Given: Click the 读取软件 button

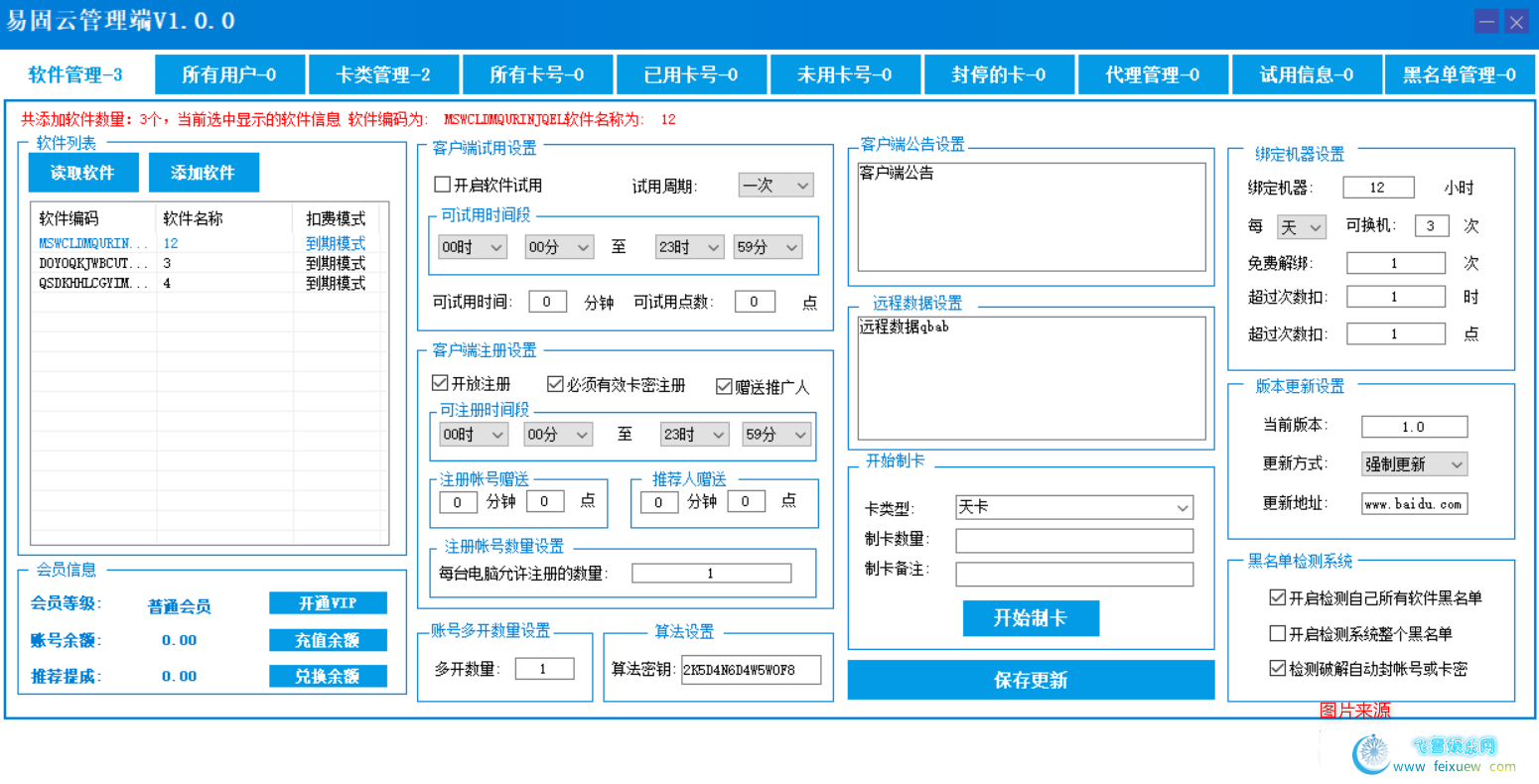Looking at the screenshot, I should click(x=82, y=173).
